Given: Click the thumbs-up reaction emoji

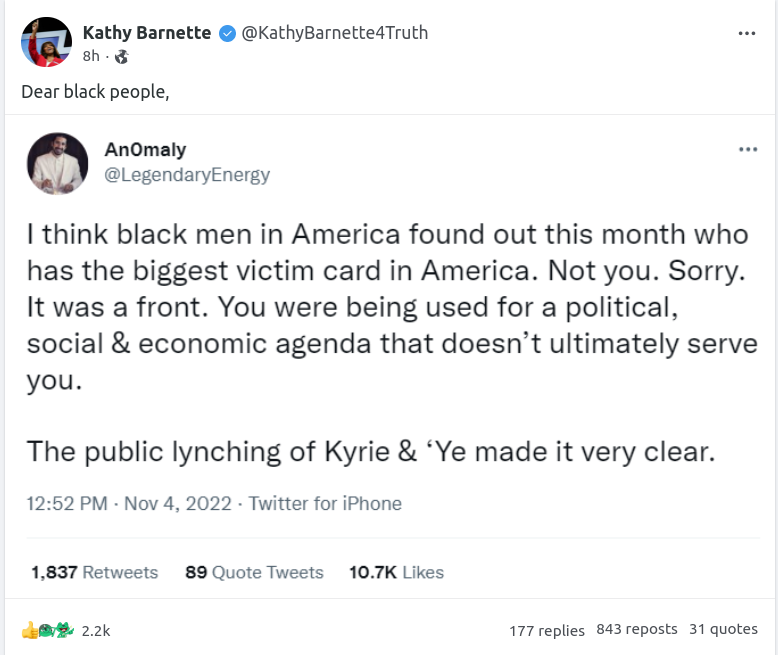Looking at the screenshot, I should tap(30, 630).
